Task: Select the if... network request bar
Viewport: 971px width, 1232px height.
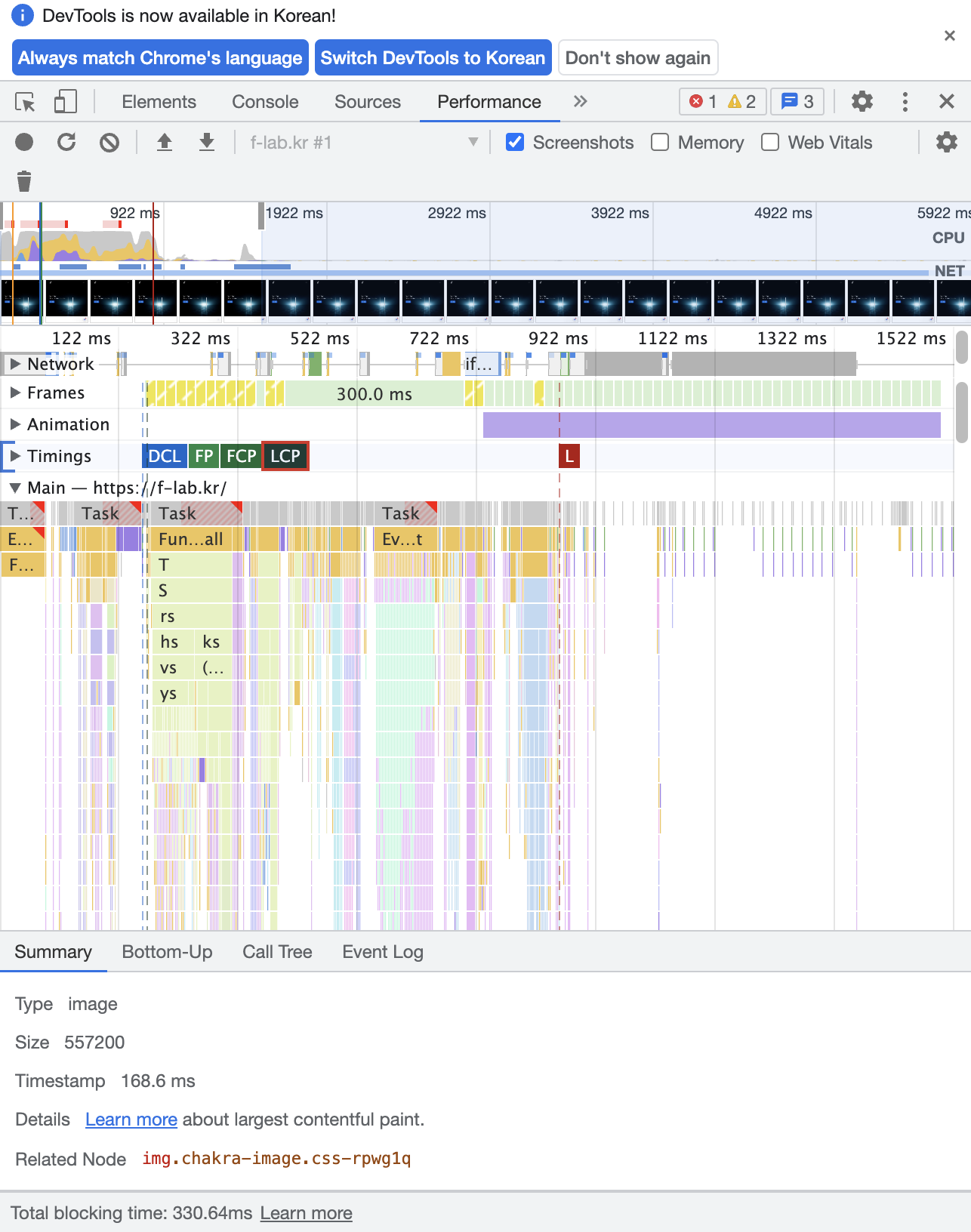Action: [x=482, y=364]
